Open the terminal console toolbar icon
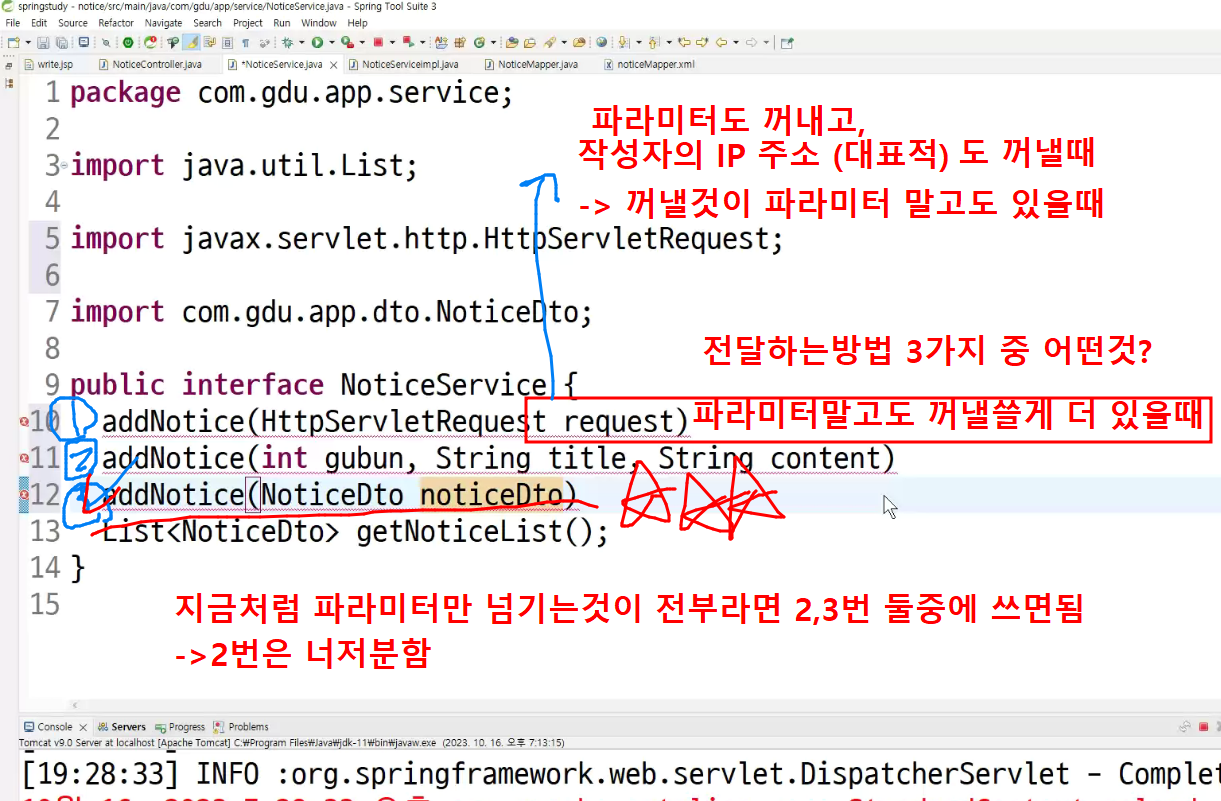1221x801 pixels. pos(84,43)
